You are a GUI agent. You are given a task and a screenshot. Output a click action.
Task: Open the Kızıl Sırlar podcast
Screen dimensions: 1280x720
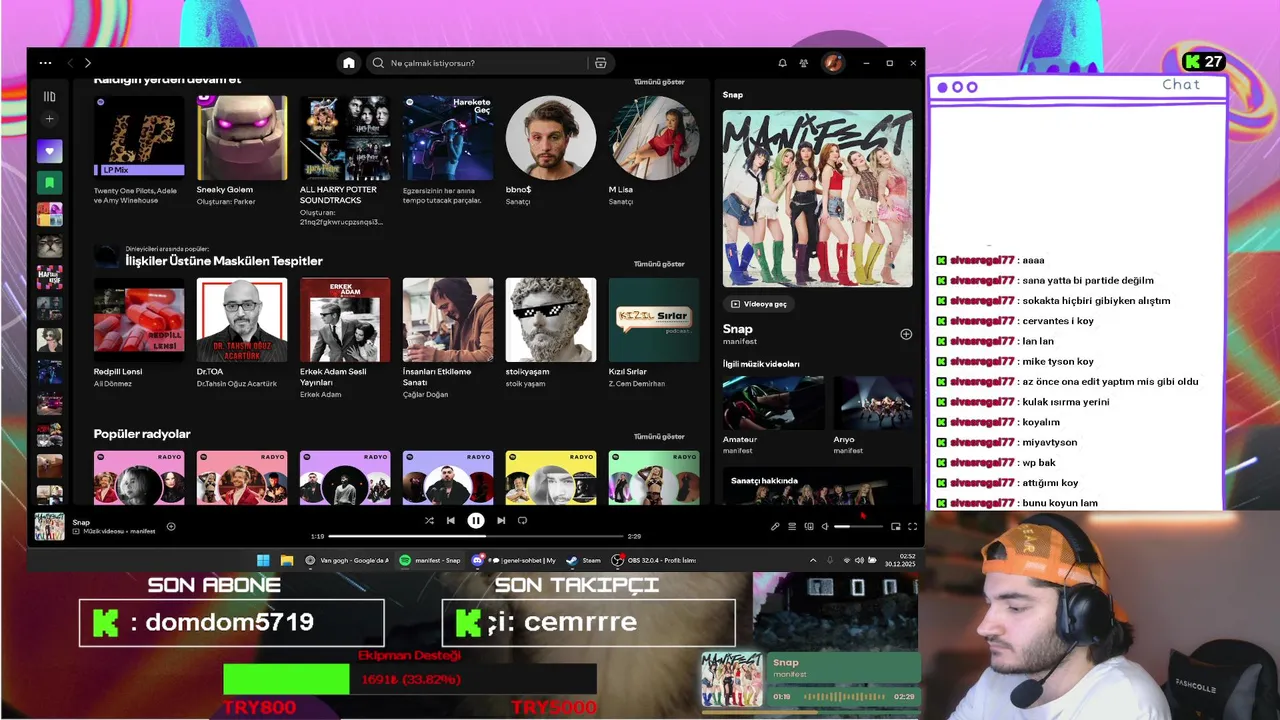point(654,333)
